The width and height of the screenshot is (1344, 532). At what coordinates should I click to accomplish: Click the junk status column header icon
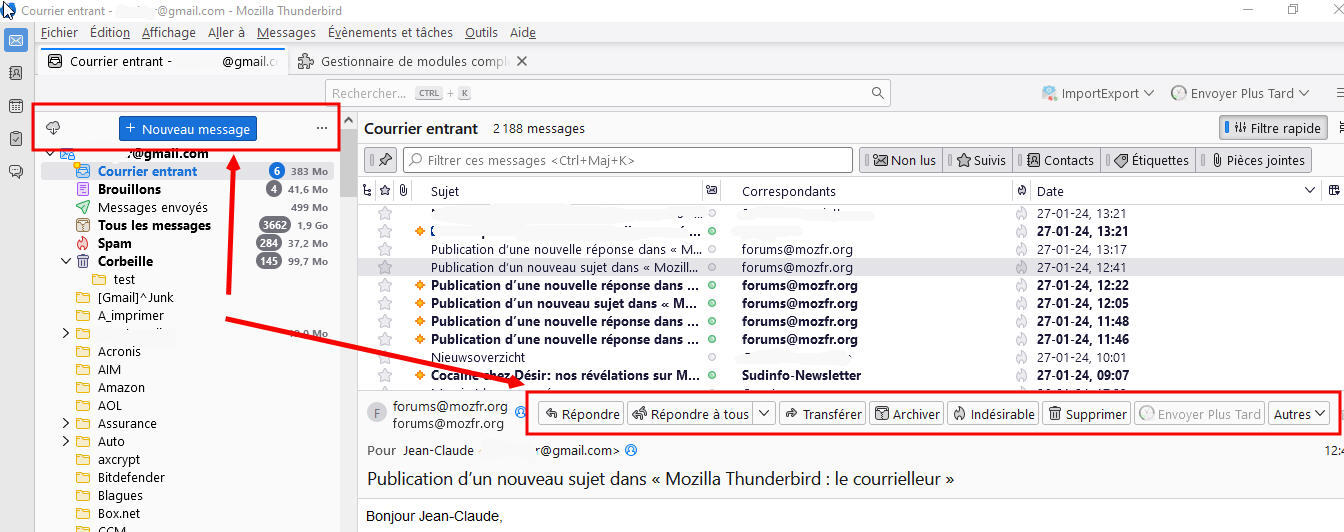pyautogui.click(x=1021, y=190)
